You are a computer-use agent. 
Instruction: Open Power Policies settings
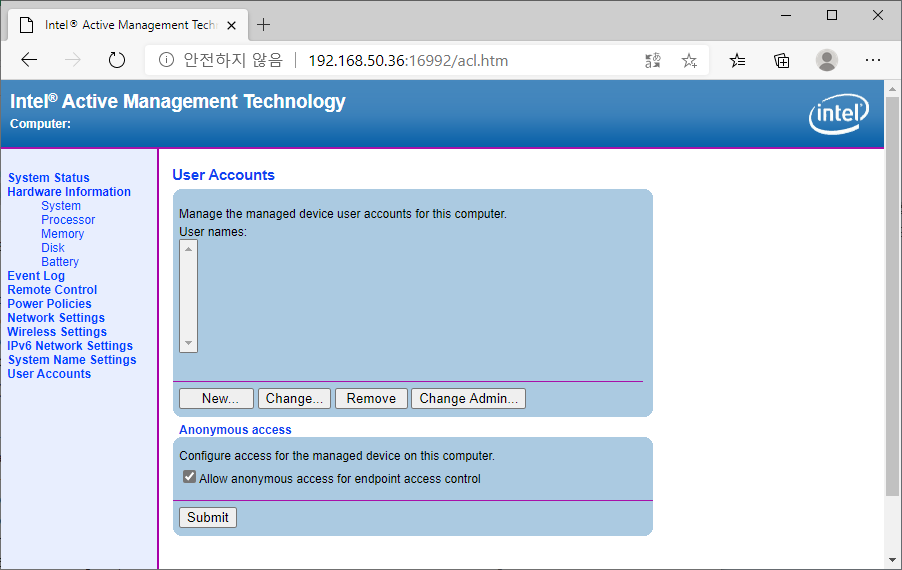point(49,304)
